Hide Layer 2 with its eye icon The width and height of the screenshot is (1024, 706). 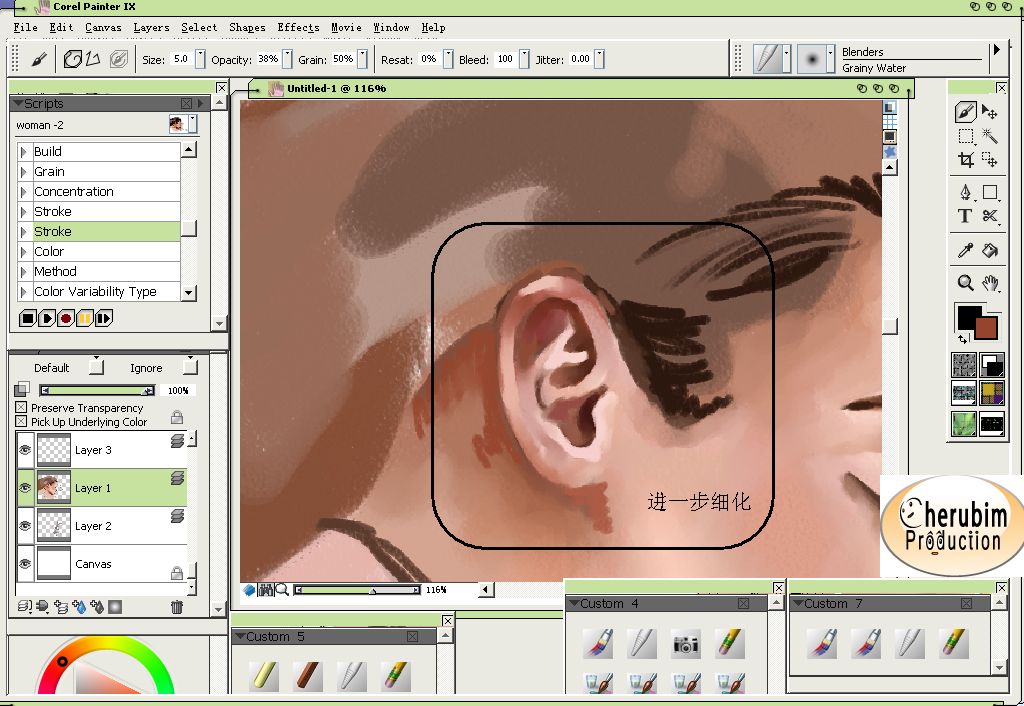(x=25, y=526)
